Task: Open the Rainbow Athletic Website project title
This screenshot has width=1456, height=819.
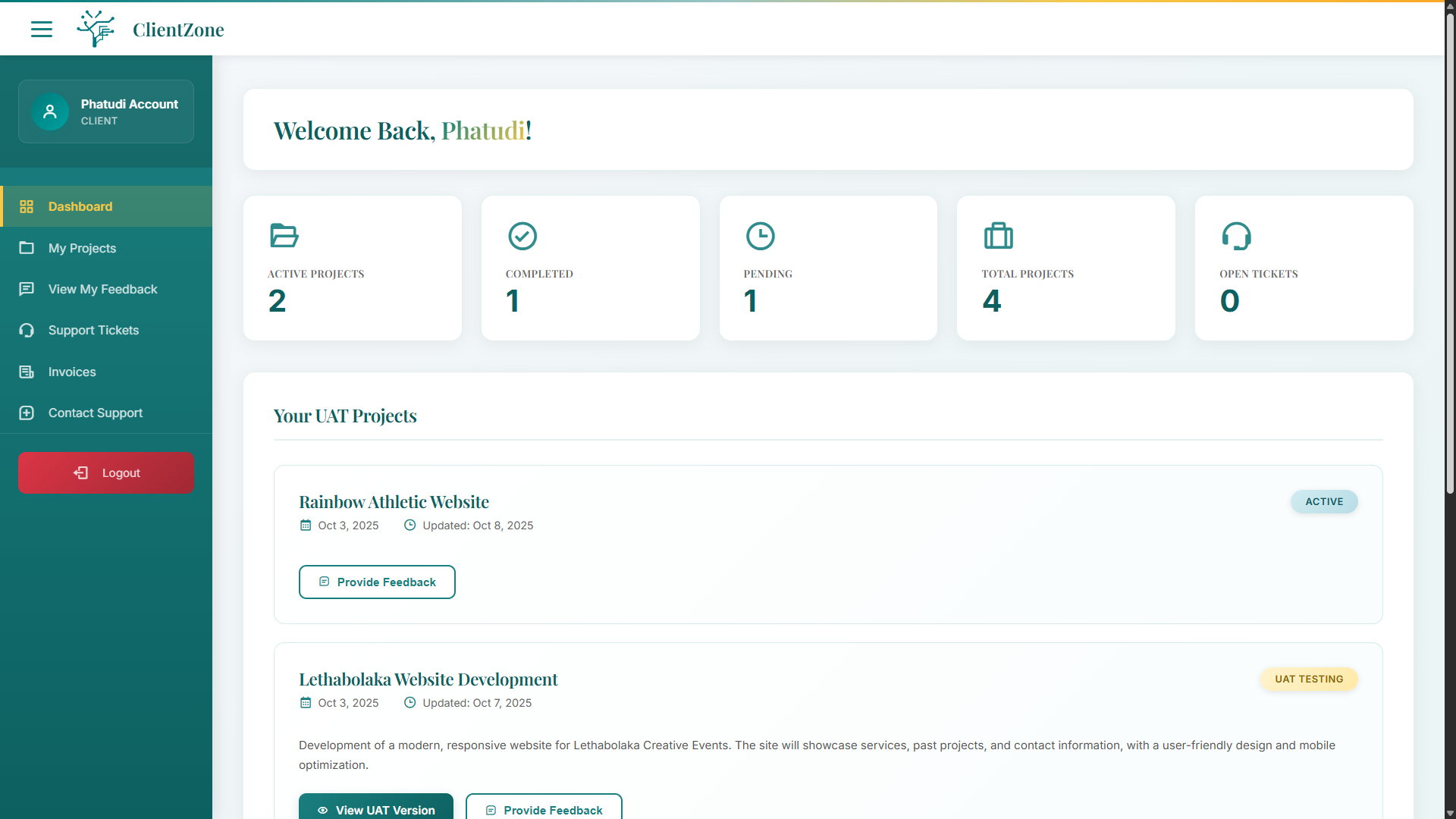Action: (394, 501)
